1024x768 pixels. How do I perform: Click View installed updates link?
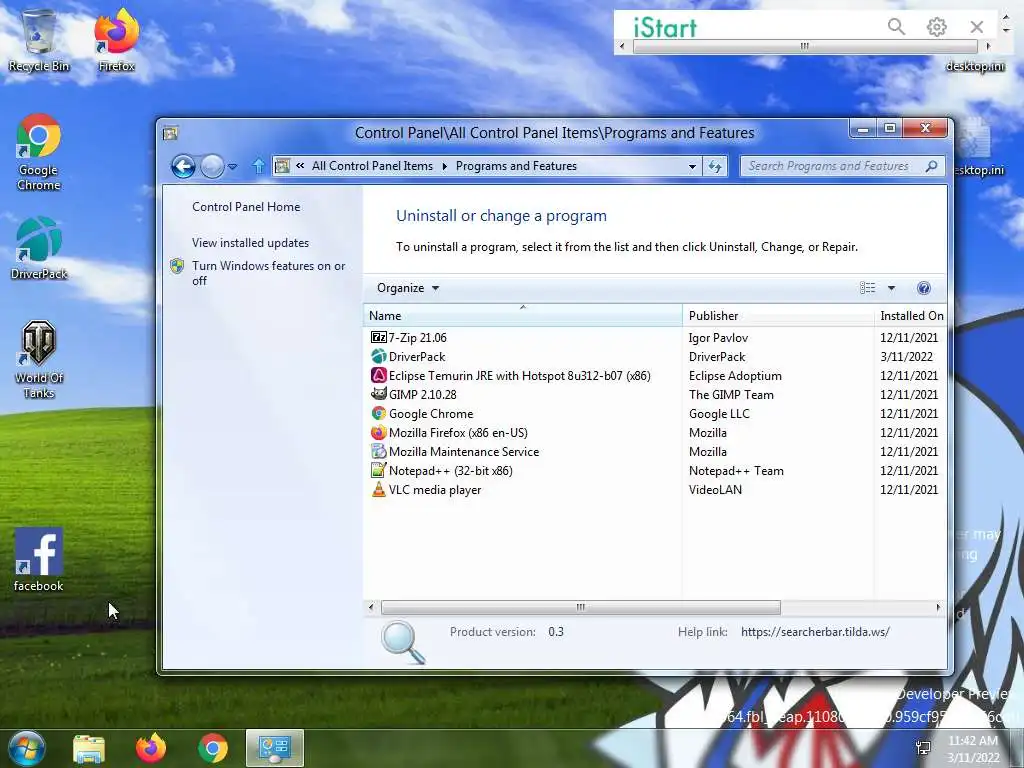(250, 243)
